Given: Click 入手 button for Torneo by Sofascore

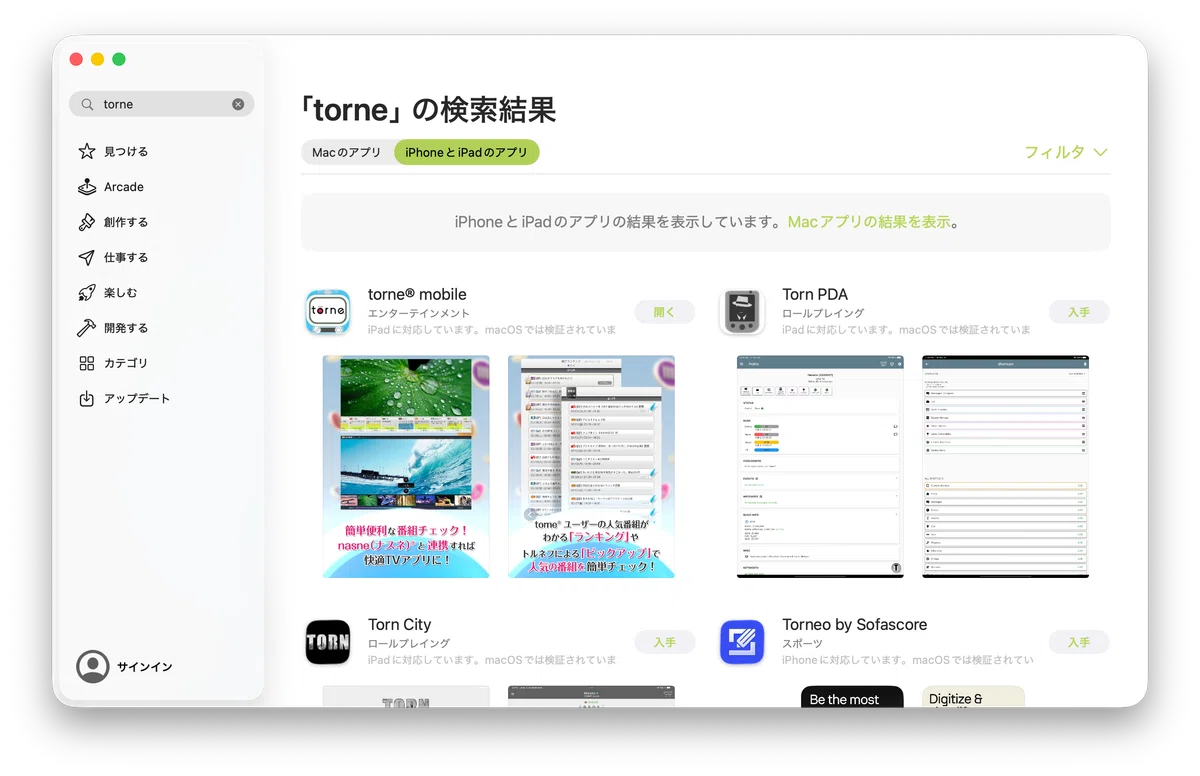Looking at the screenshot, I should pyautogui.click(x=1079, y=642).
